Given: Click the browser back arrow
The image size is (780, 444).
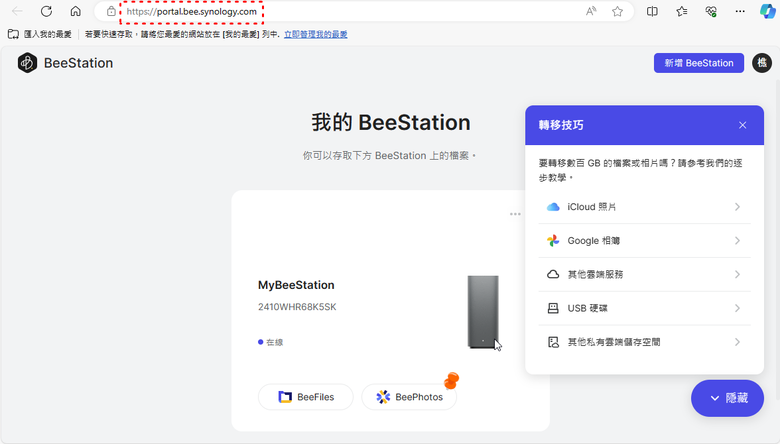Looking at the screenshot, I should tap(17, 11).
